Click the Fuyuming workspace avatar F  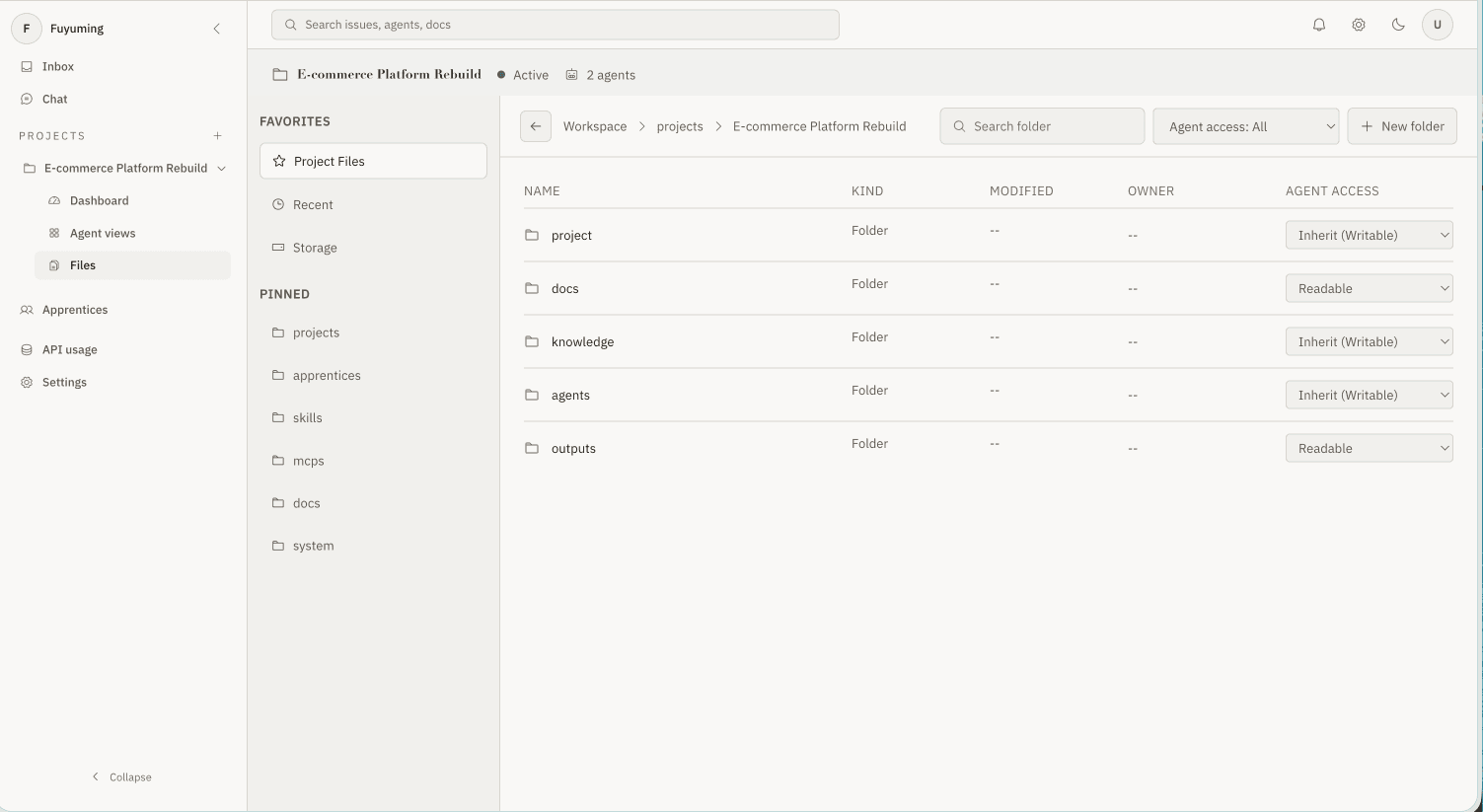point(27,29)
